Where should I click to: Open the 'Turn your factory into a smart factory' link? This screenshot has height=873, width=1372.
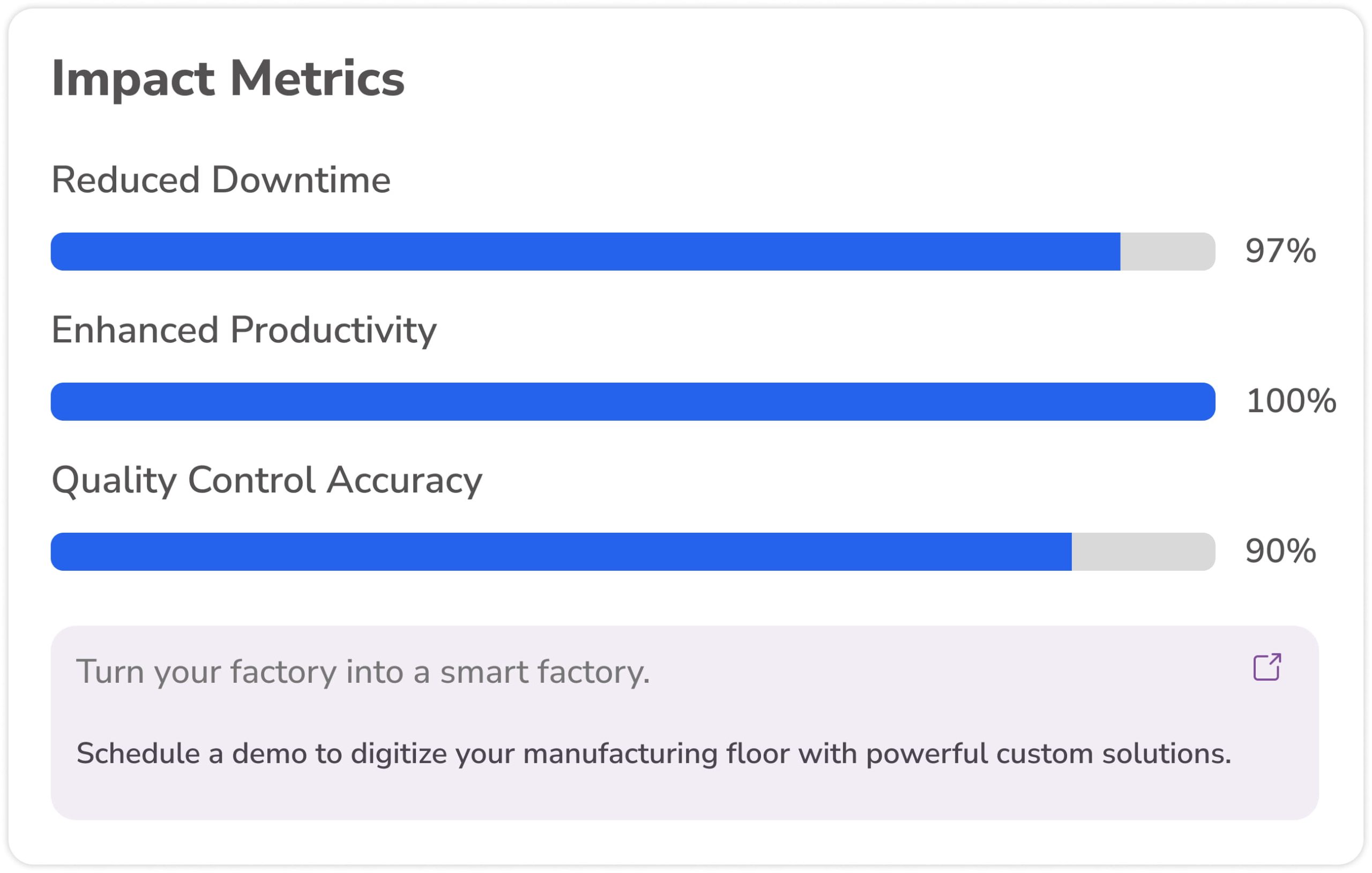point(363,672)
